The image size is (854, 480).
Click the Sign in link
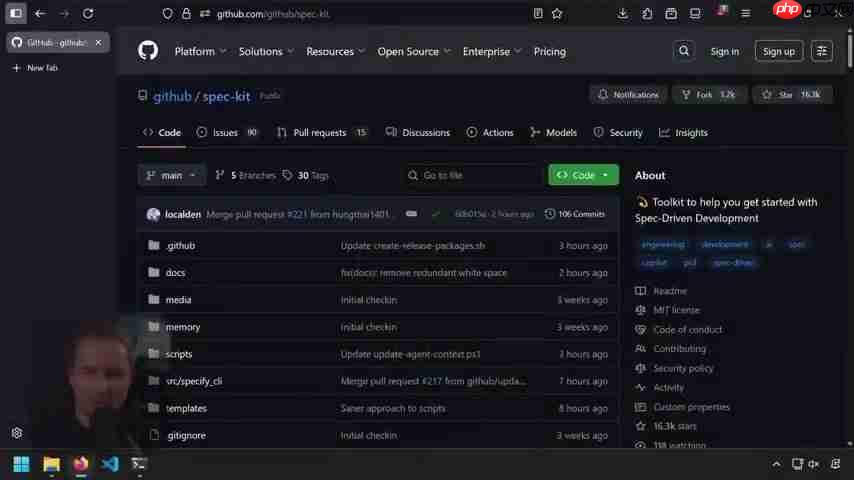pos(724,51)
